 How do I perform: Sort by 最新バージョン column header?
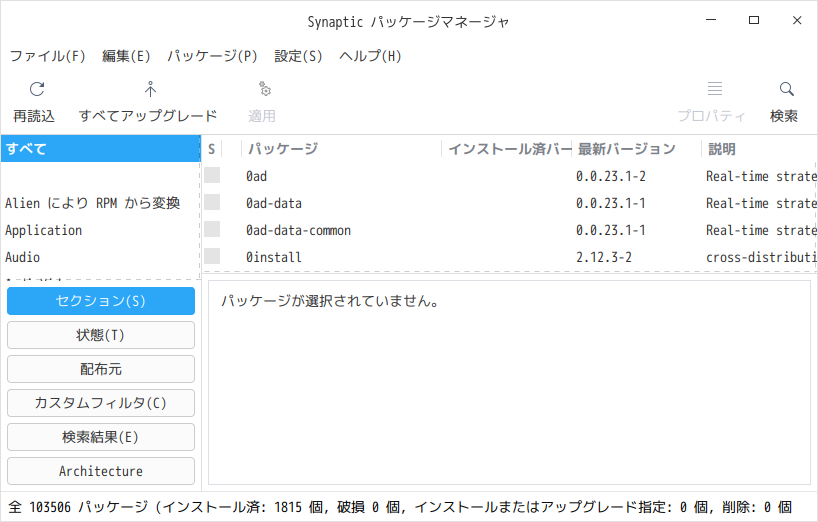pos(637,149)
